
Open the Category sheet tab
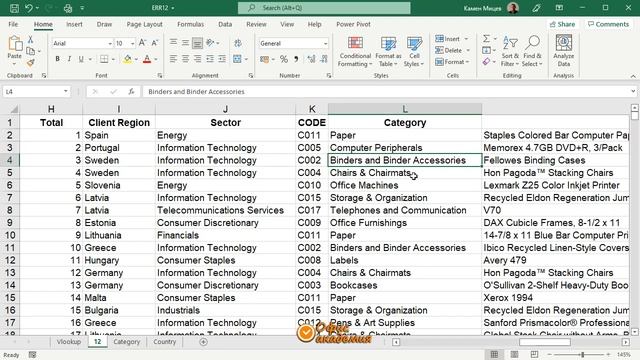point(127,342)
